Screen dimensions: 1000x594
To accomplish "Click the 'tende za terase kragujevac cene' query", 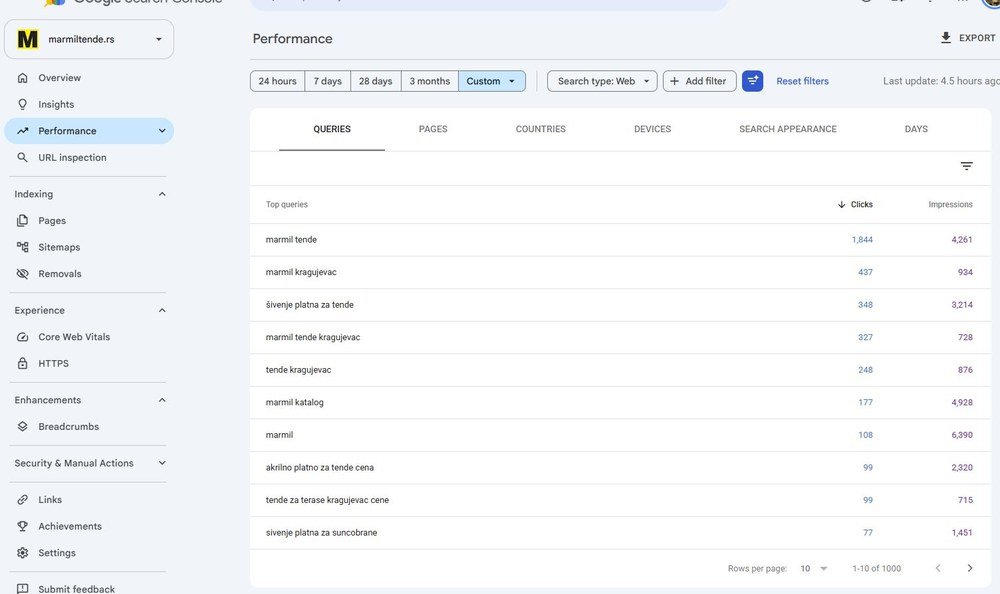I will pos(327,500).
